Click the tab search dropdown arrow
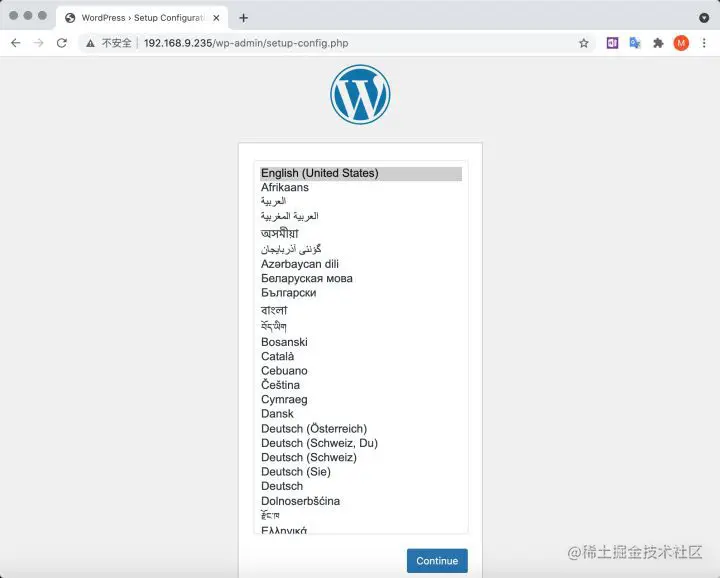The image size is (720, 578). click(x=704, y=18)
